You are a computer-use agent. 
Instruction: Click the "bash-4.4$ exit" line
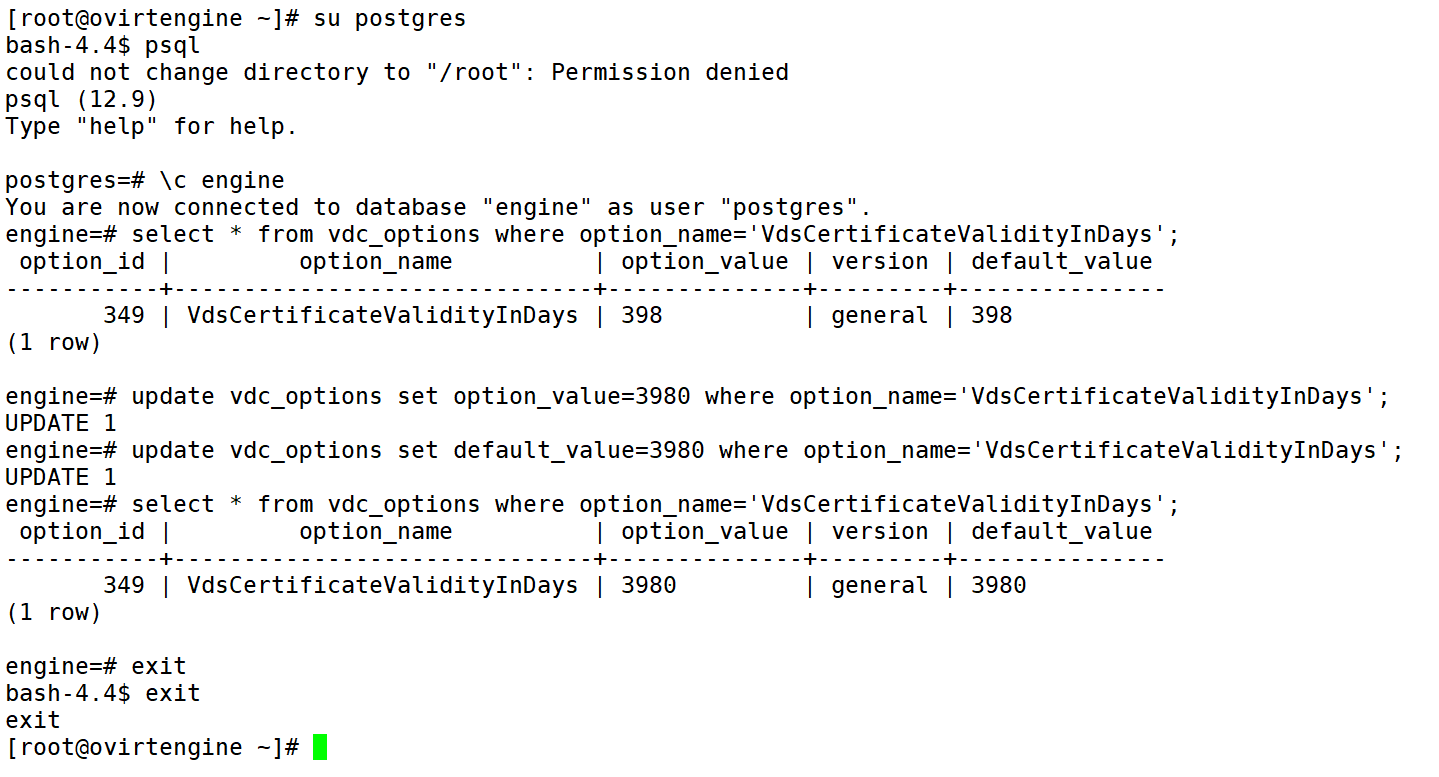click(x=103, y=693)
